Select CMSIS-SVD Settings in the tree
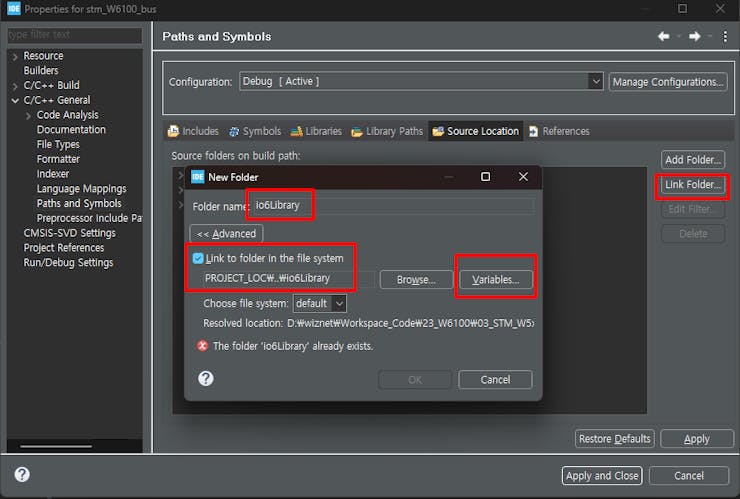Image resolution: width=740 pixels, height=499 pixels. click(x=69, y=233)
